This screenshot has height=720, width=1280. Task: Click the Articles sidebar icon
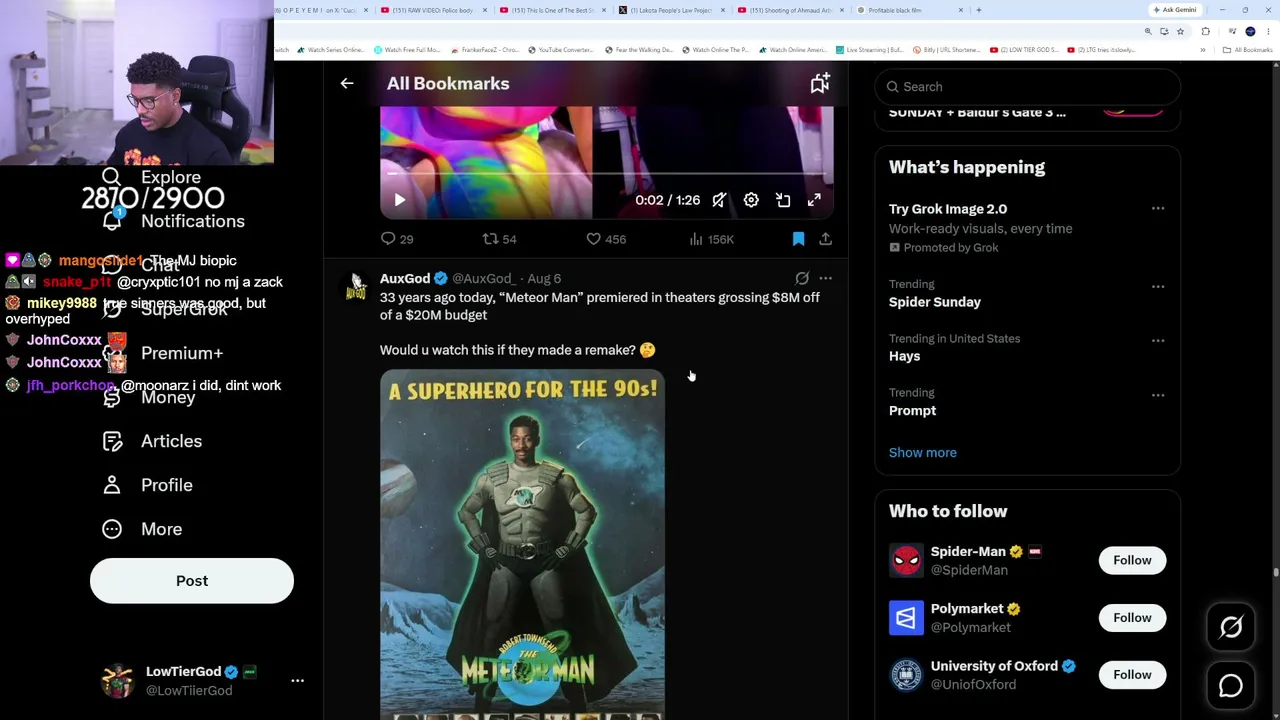click(x=112, y=441)
